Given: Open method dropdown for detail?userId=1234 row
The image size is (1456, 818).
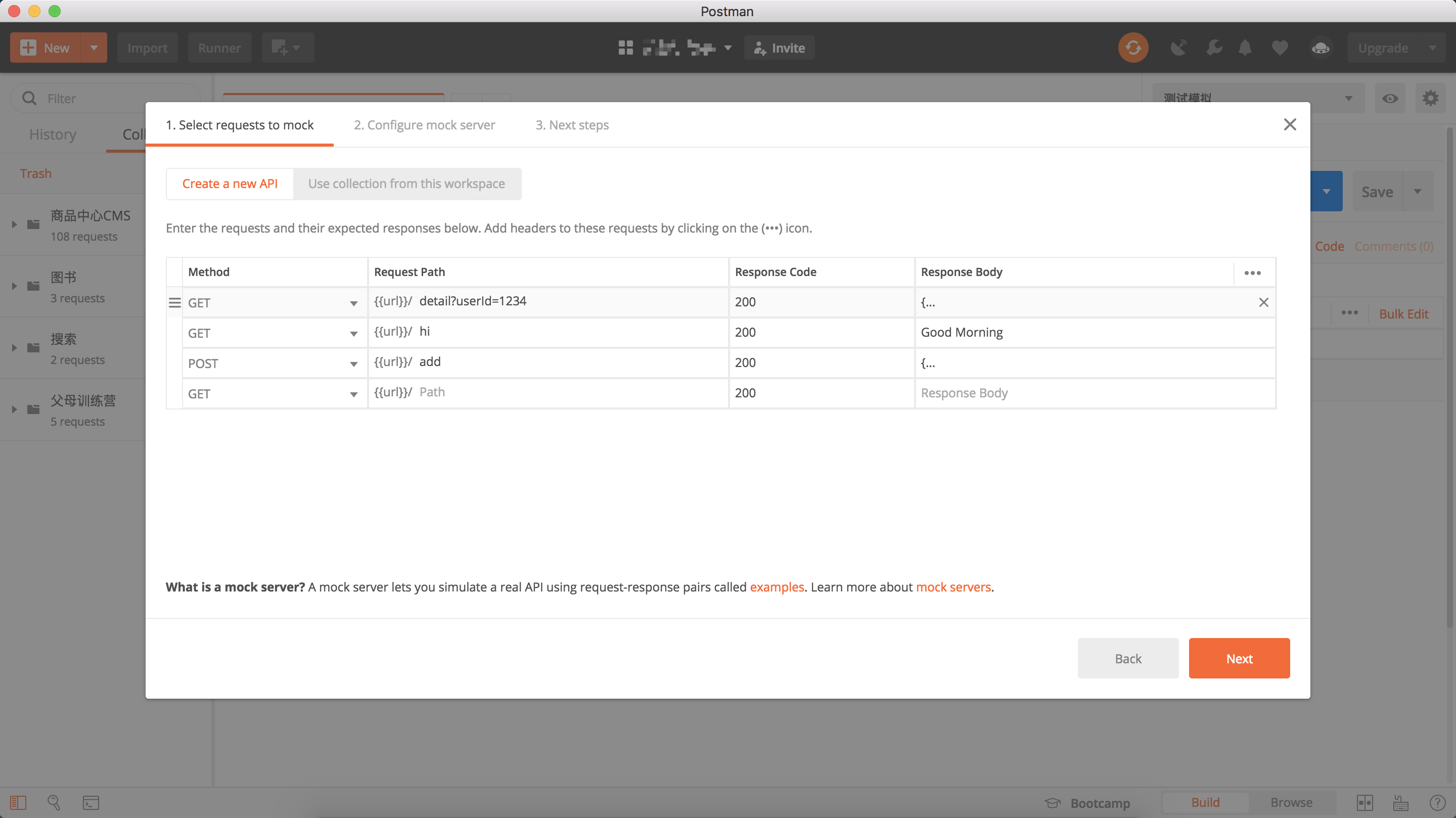Looking at the screenshot, I should click(x=353, y=303).
